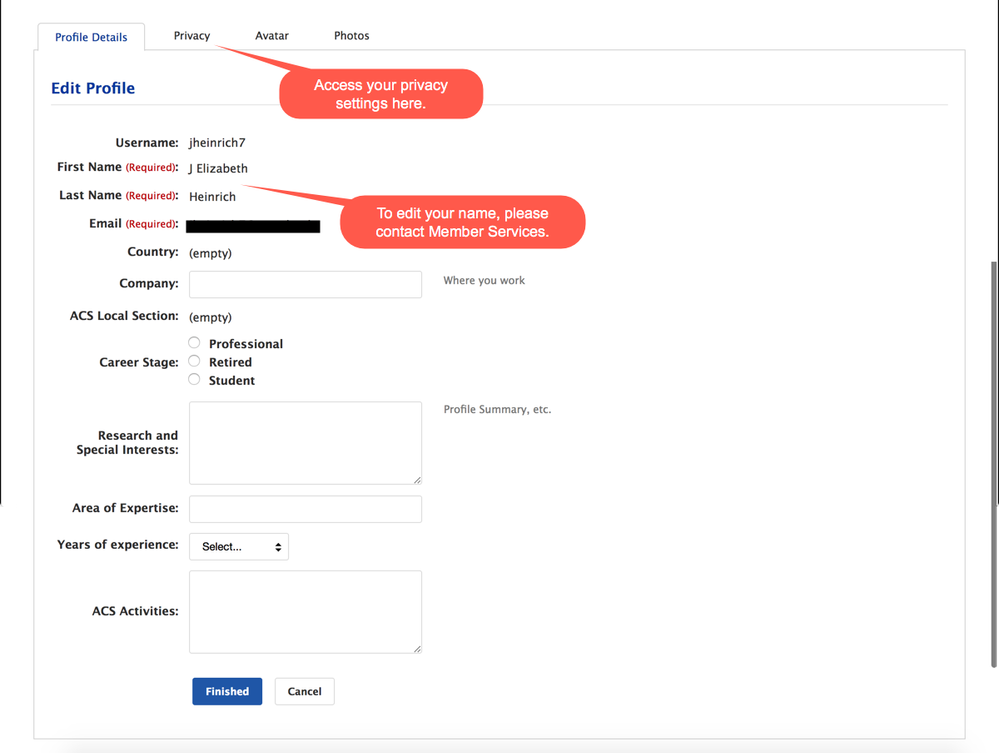Click the Research textarea resize handle

pos(417,480)
